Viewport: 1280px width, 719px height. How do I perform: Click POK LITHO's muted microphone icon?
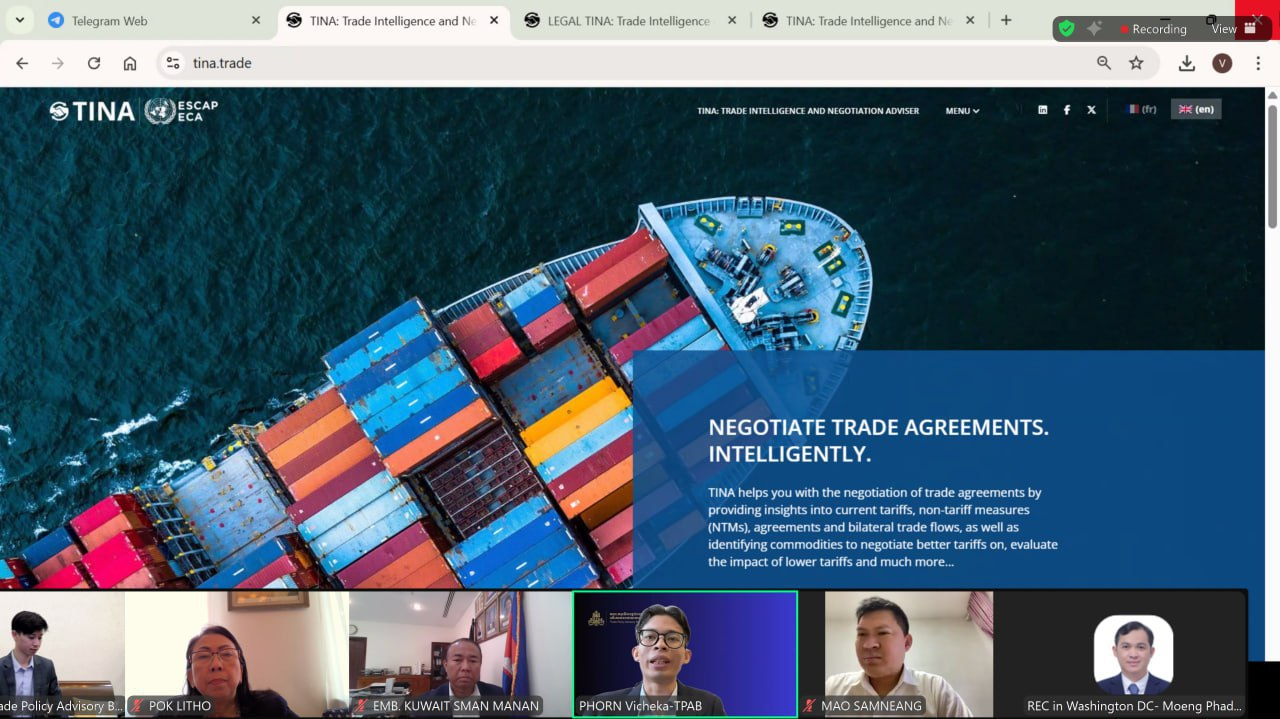[x=139, y=706]
